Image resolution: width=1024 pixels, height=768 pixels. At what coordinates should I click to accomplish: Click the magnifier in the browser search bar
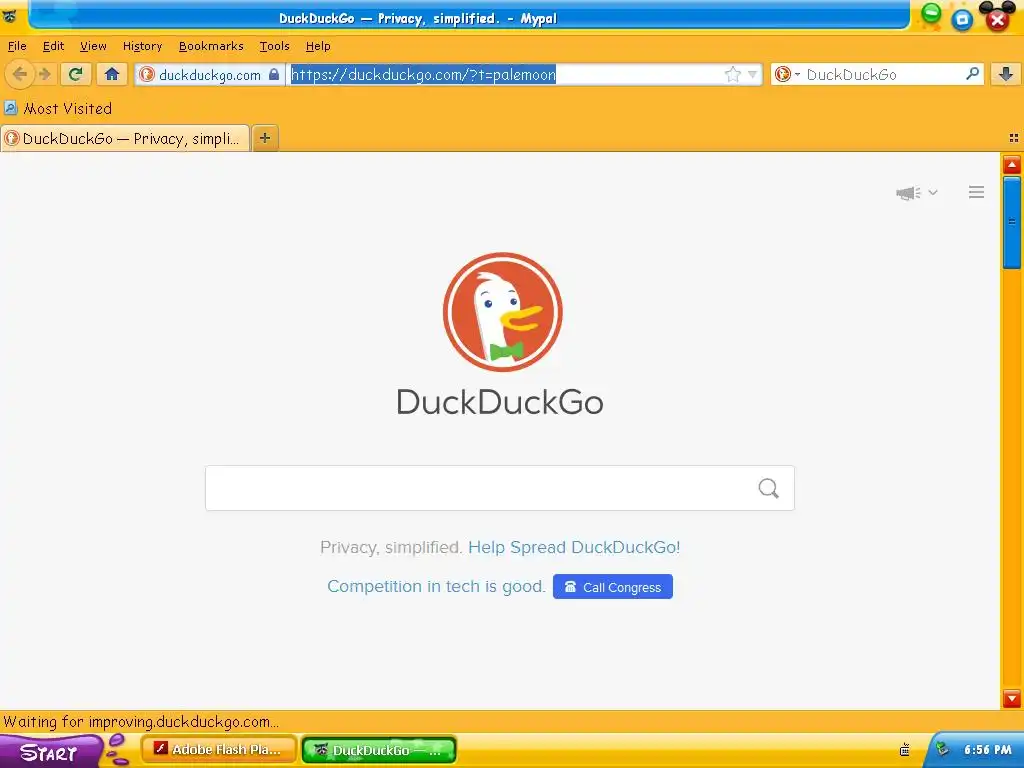tap(972, 74)
